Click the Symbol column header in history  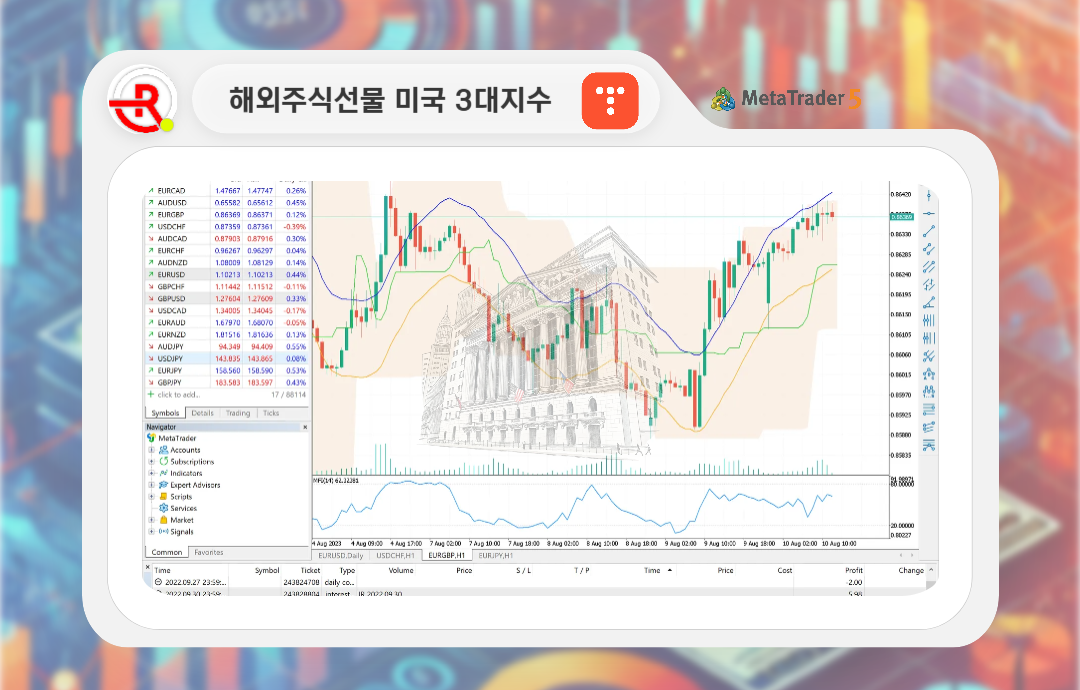tap(267, 570)
